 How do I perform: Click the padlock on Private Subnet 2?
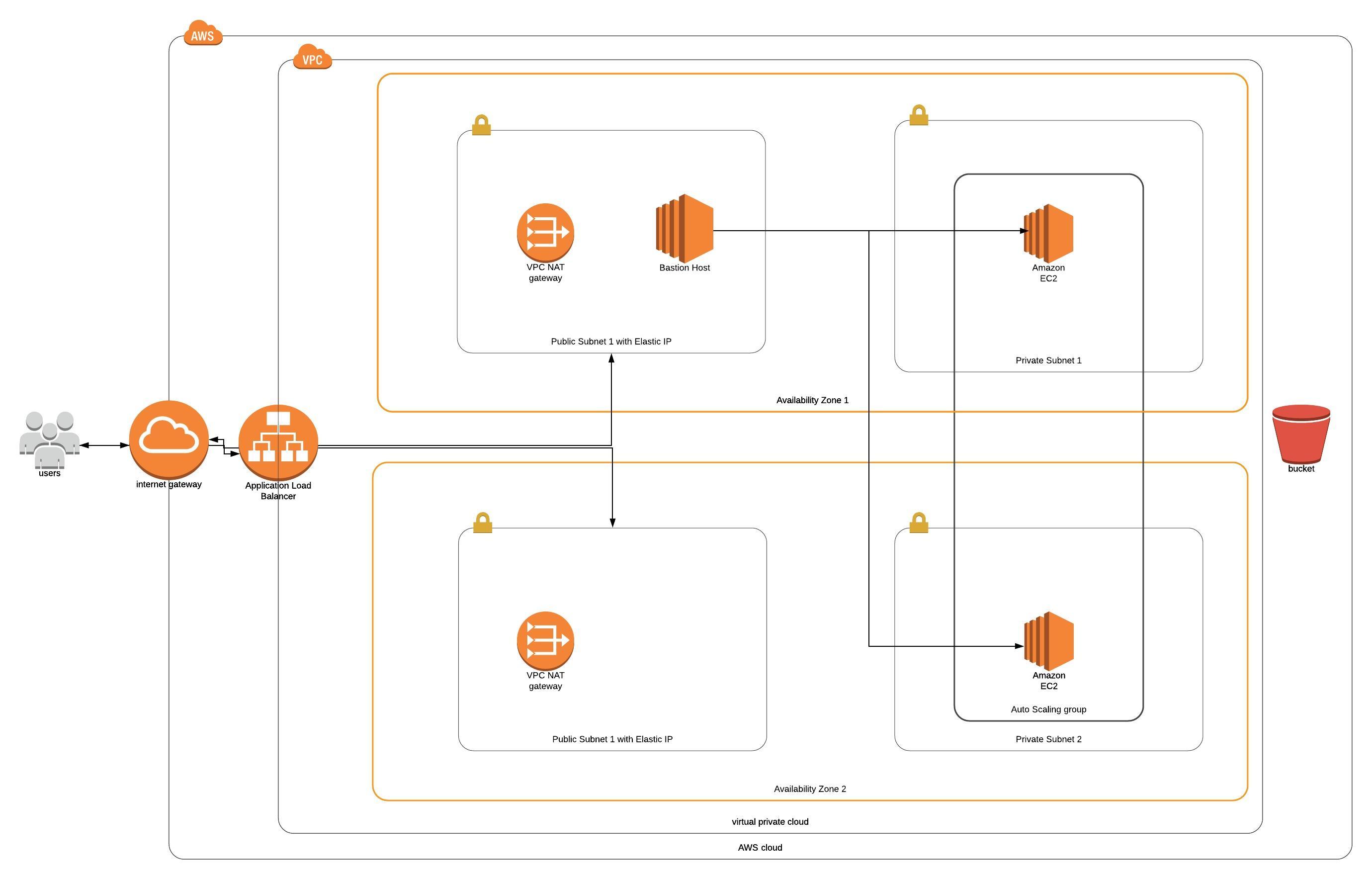coord(918,523)
